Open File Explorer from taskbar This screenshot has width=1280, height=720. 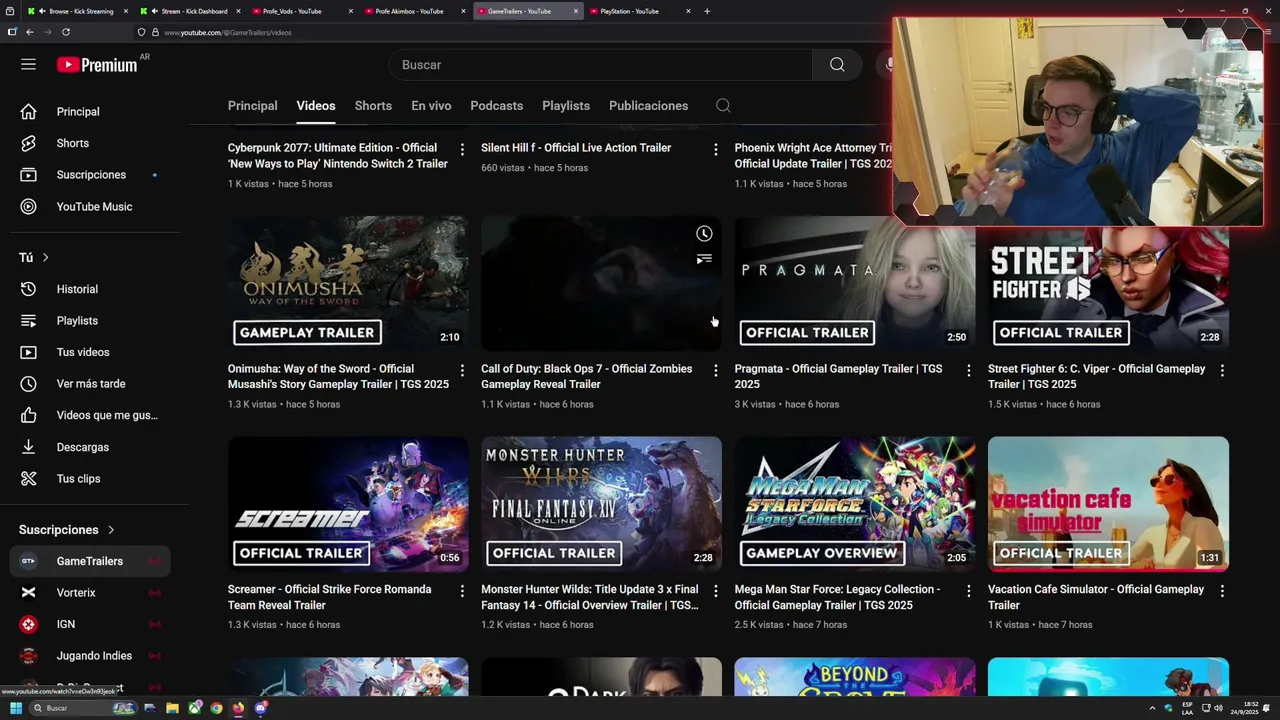[x=172, y=708]
